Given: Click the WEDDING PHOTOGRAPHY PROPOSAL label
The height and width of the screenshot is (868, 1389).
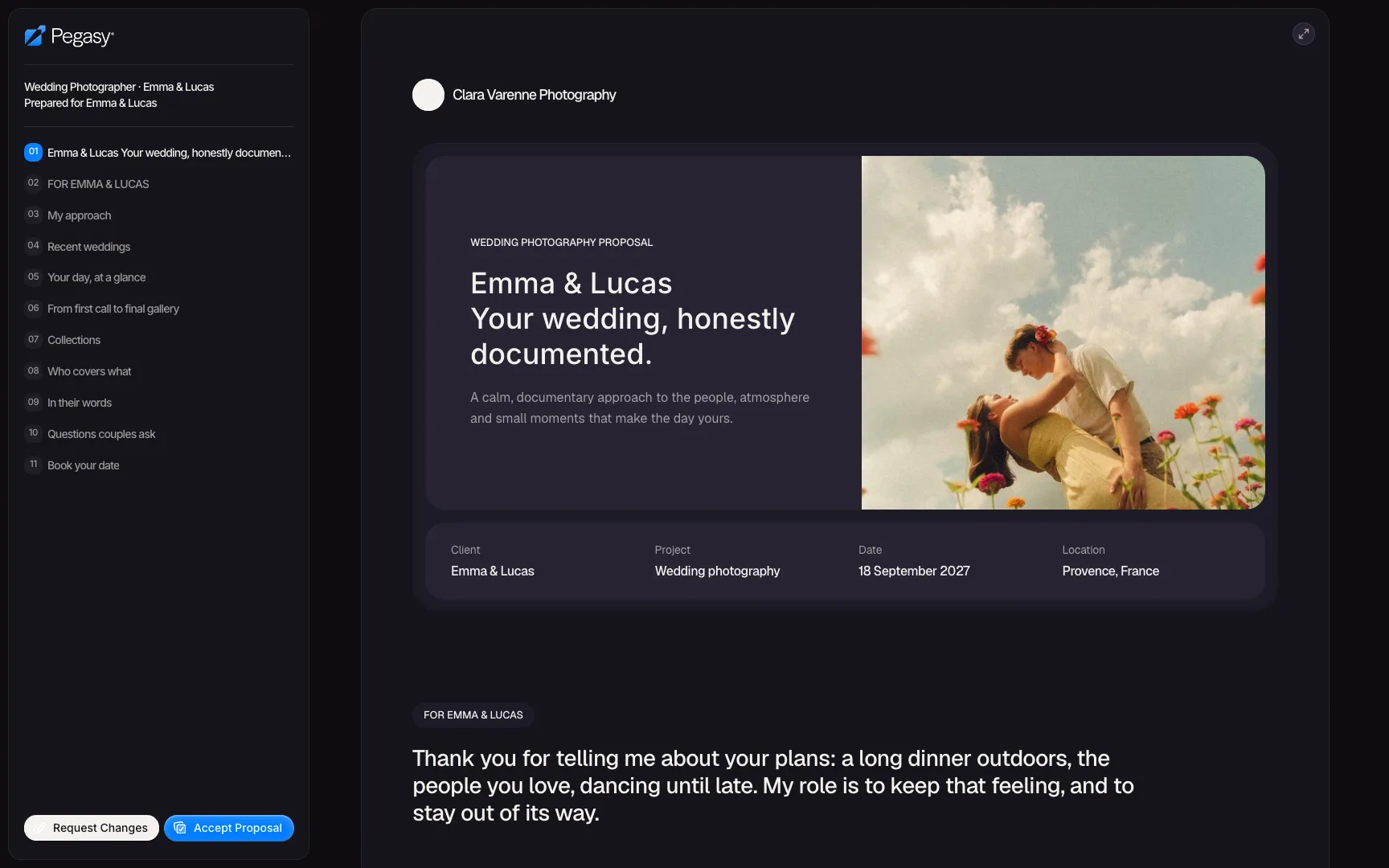Looking at the screenshot, I should [562, 243].
